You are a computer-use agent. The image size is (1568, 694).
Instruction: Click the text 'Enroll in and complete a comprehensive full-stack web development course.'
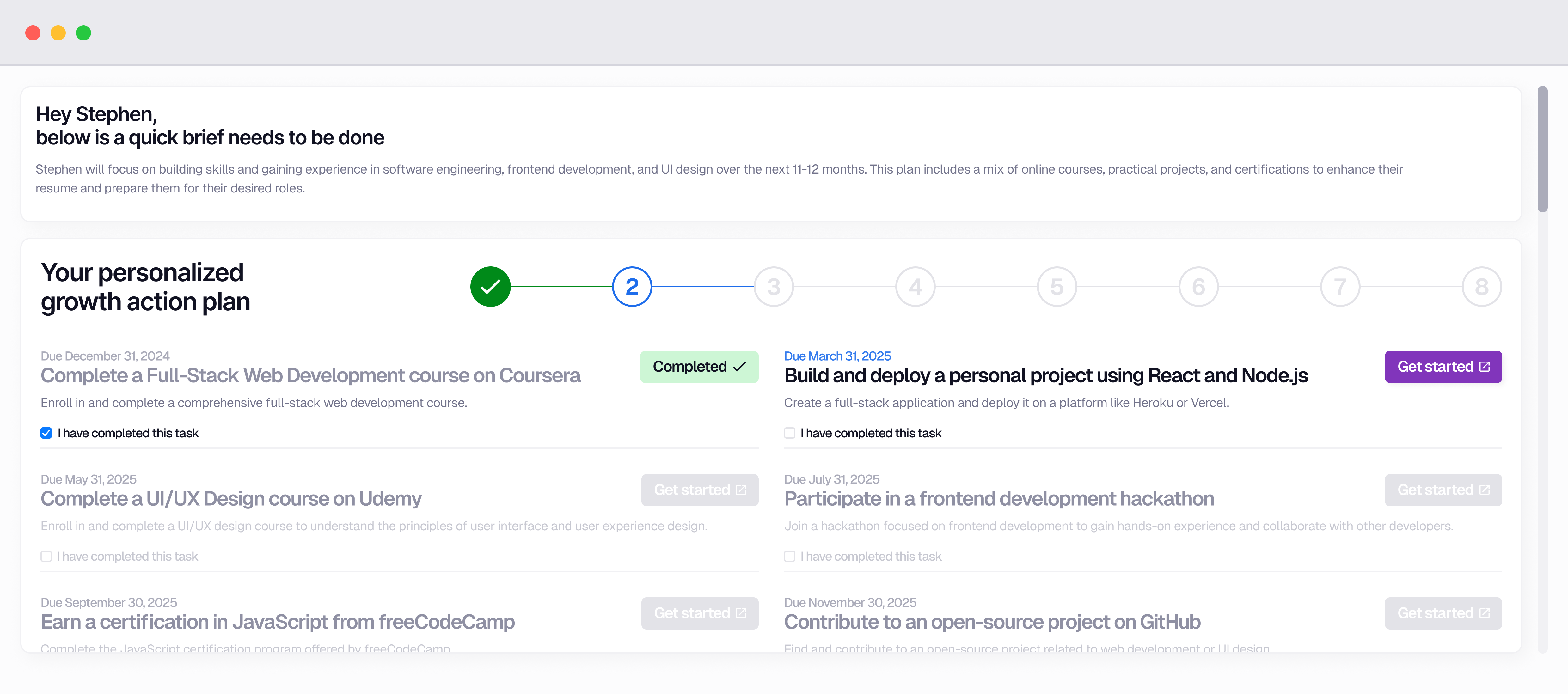[x=254, y=403]
